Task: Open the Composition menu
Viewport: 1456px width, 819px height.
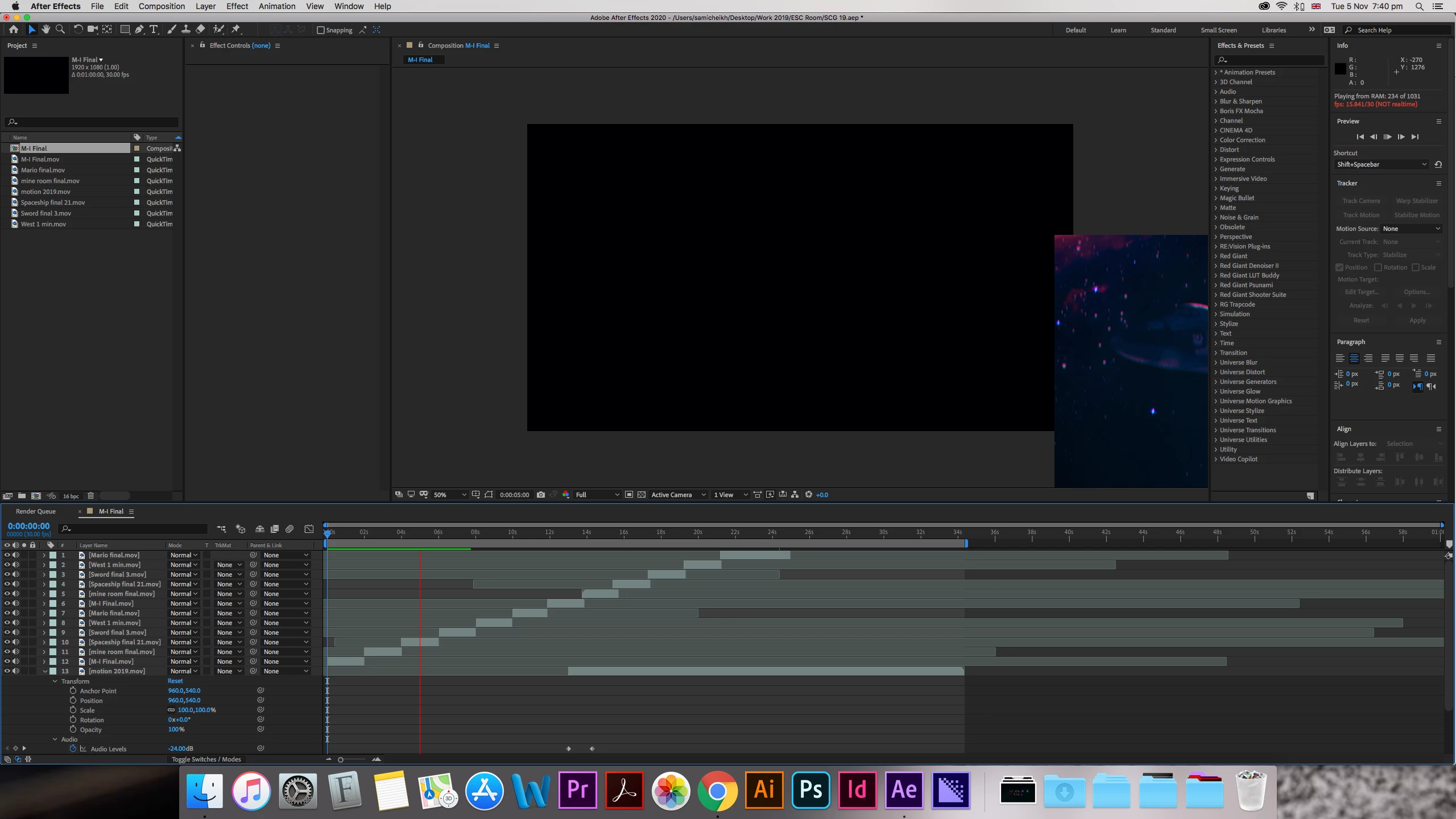Action: click(x=162, y=6)
